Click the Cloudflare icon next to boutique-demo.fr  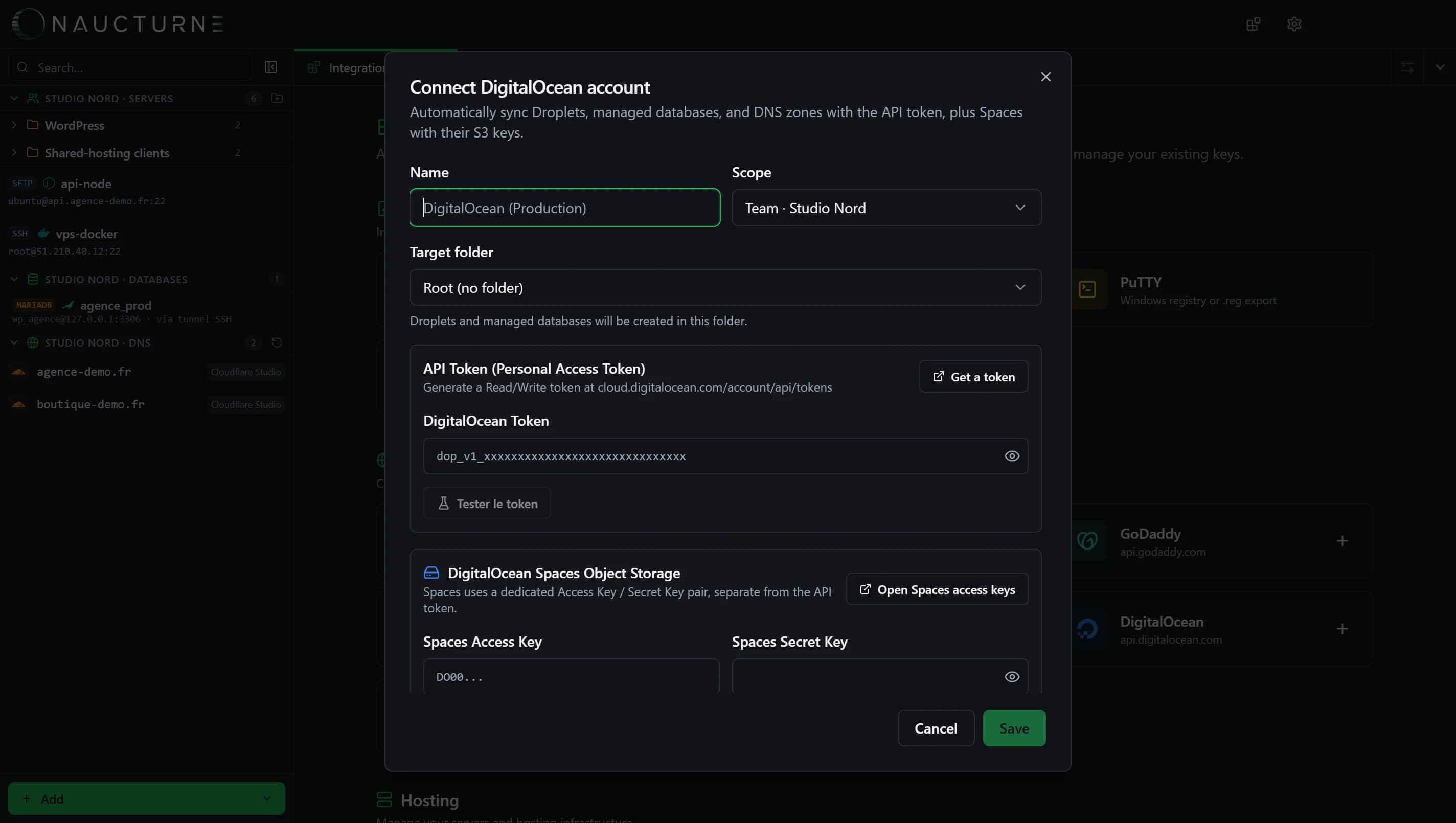pyautogui.click(x=18, y=404)
